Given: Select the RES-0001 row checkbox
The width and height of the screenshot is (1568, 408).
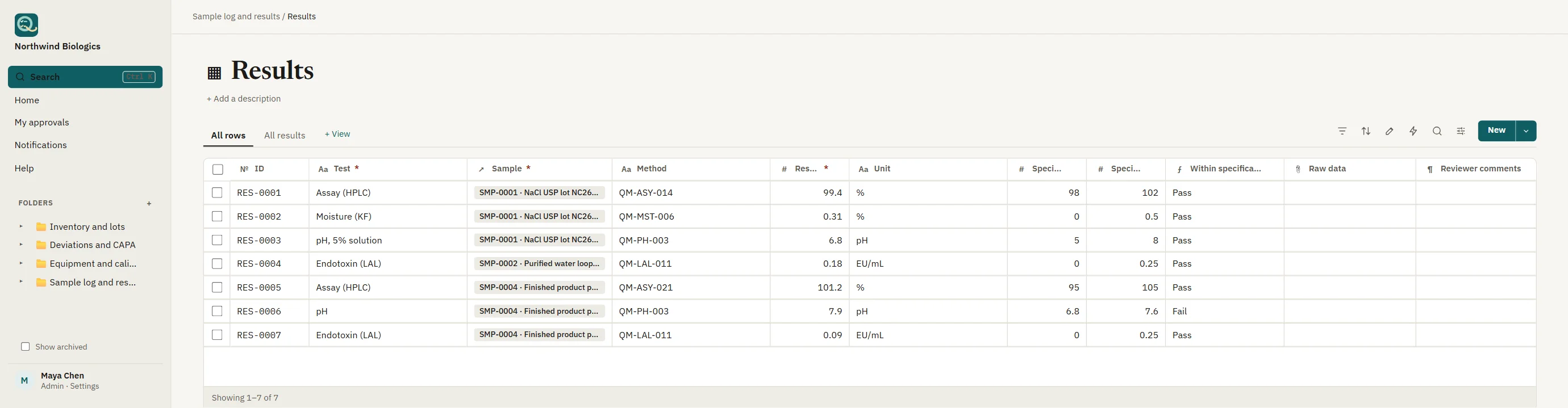Looking at the screenshot, I should click(216, 192).
